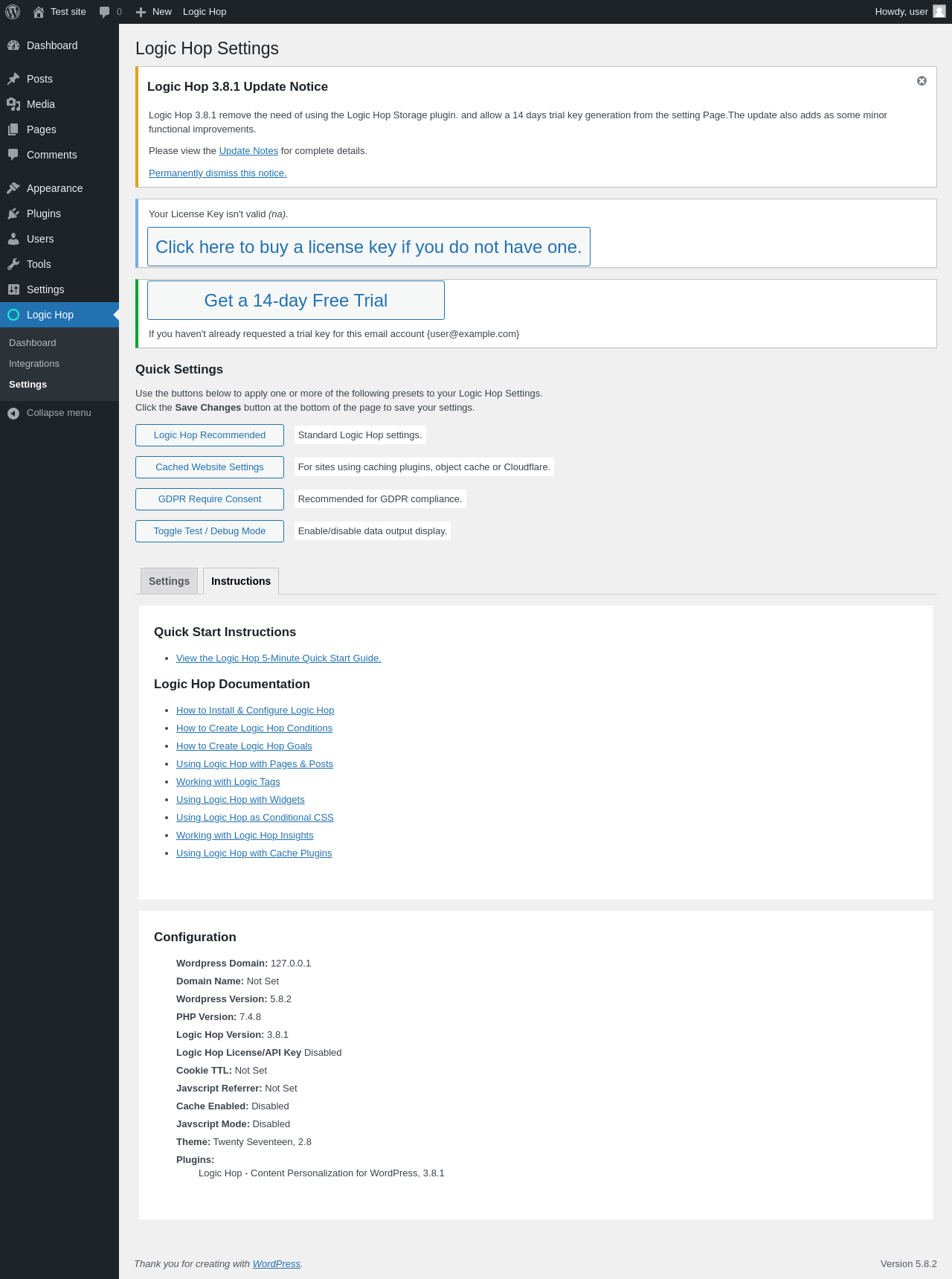Open the Update Notes link
This screenshot has height=1279, width=952.
248,151
